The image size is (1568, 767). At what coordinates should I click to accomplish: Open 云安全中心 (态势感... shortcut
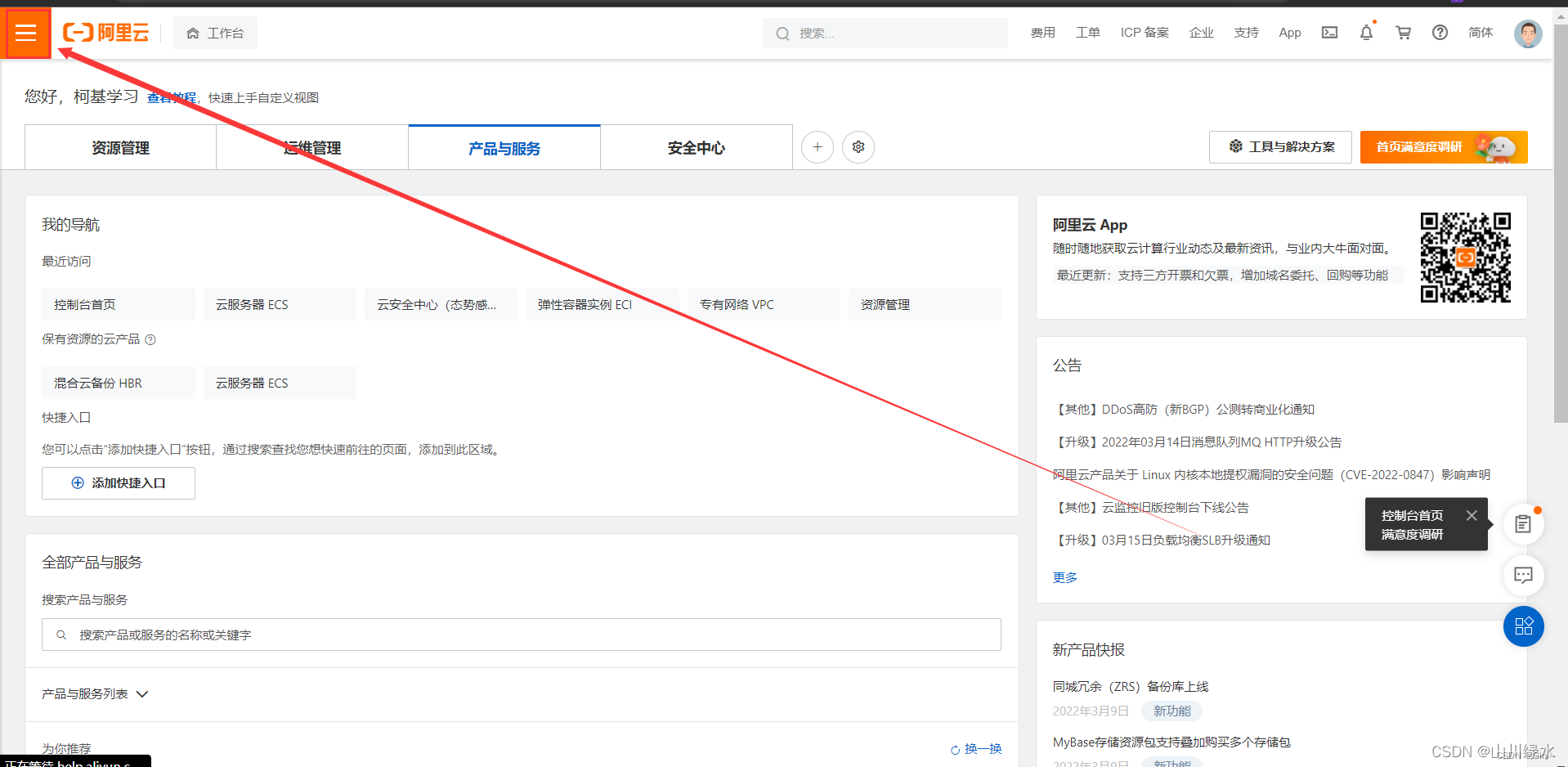(x=441, y=304)
